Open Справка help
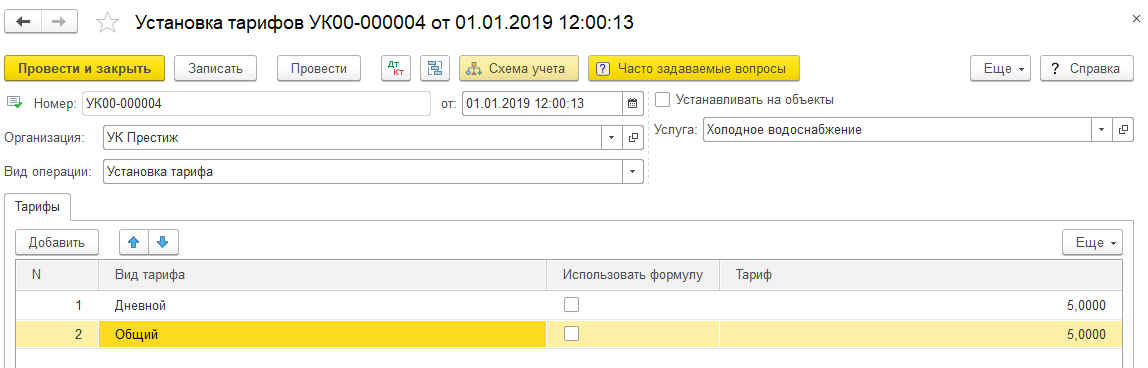Screen dimensions: 1148x368 (x=1086, y=69)
